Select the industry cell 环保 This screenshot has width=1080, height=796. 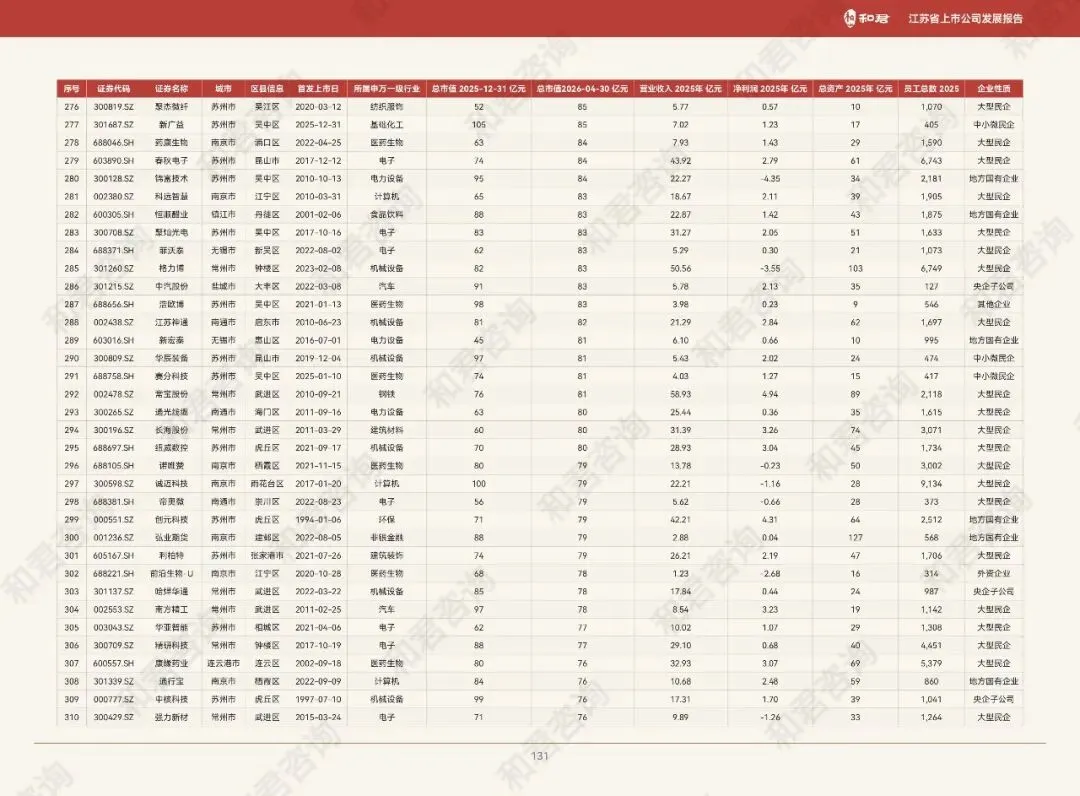pyautogui.click(x=386, y=520)
